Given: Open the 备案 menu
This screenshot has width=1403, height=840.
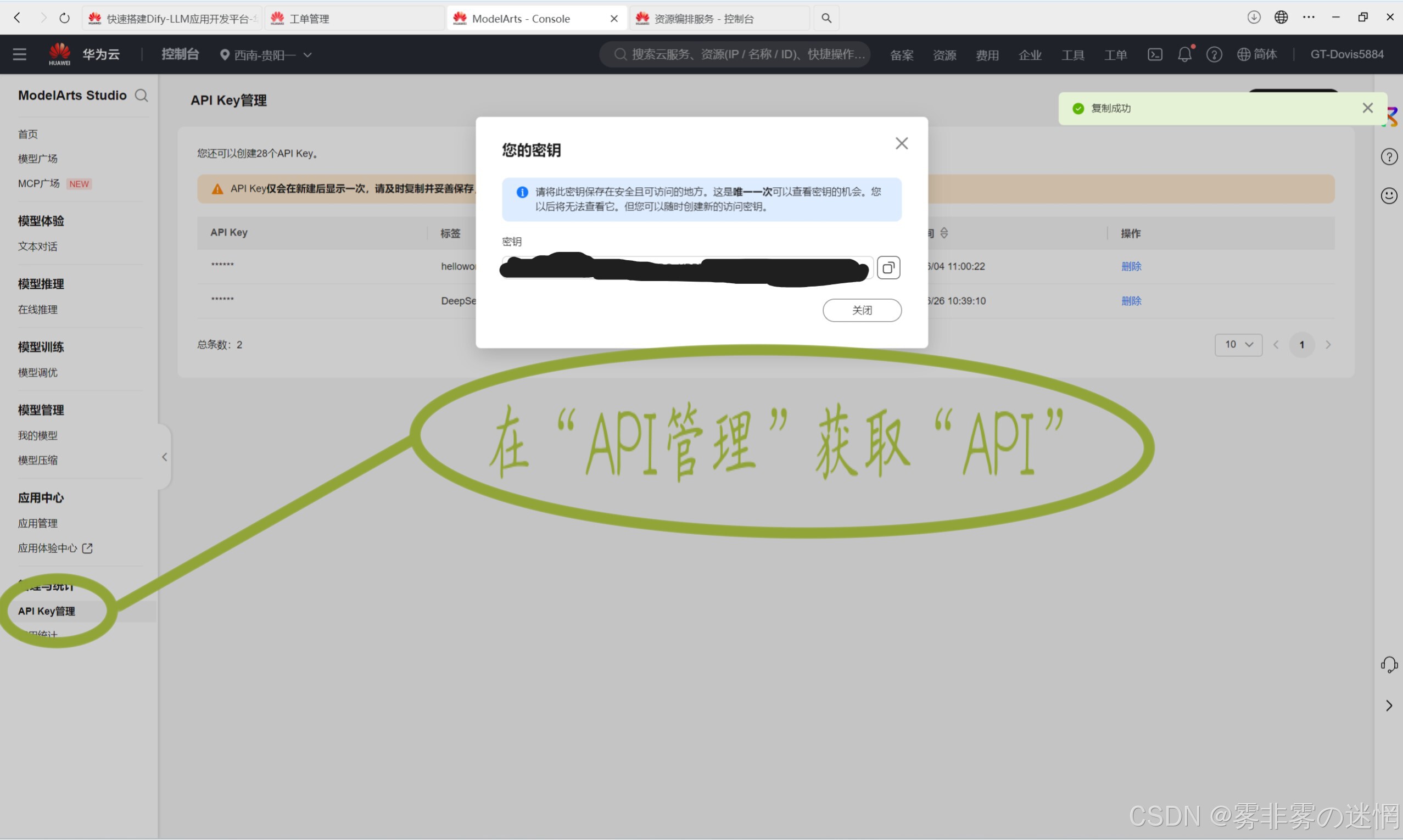Looking at the screenshot, I should coord(902,55).
